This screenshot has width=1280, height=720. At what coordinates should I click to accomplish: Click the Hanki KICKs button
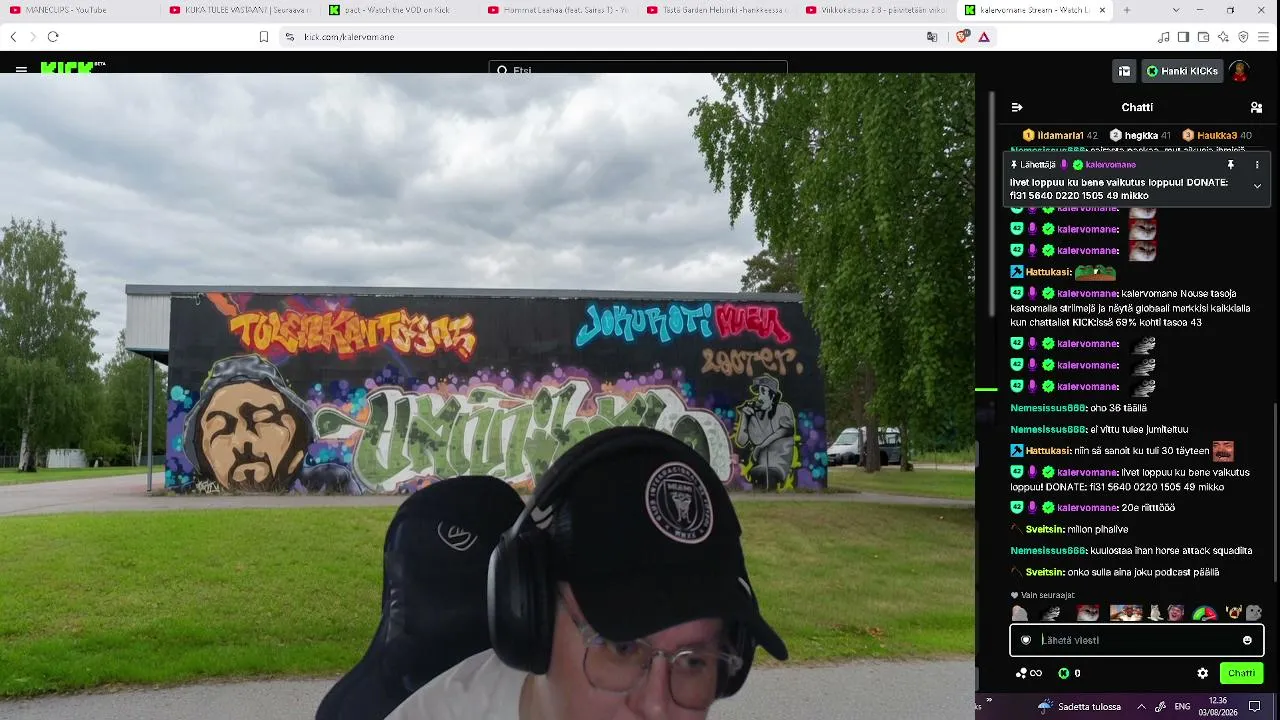[1182, 71]
